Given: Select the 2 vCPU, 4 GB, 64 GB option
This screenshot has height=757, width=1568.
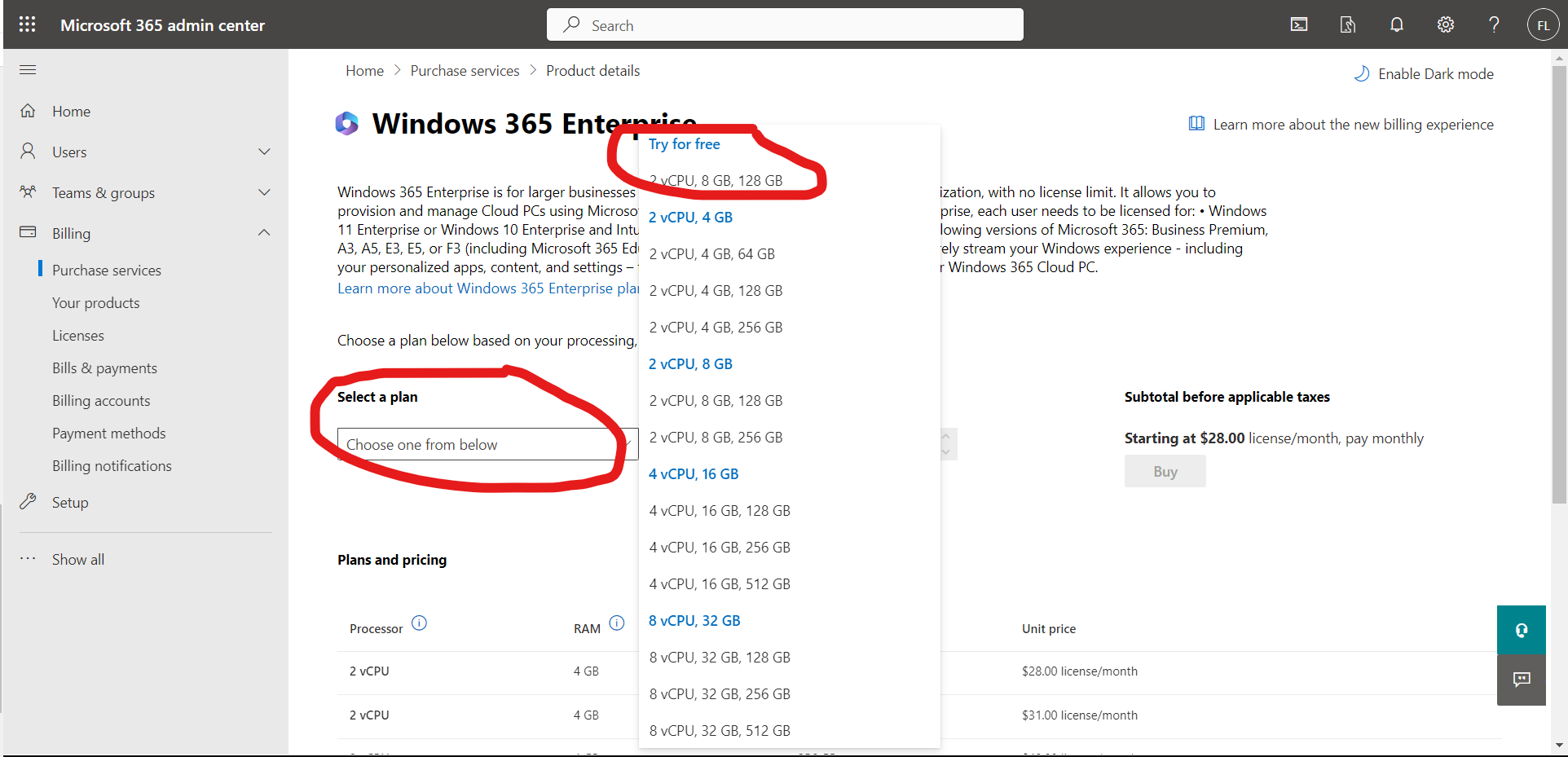Looking at the screenshot, I should (711, 254).
